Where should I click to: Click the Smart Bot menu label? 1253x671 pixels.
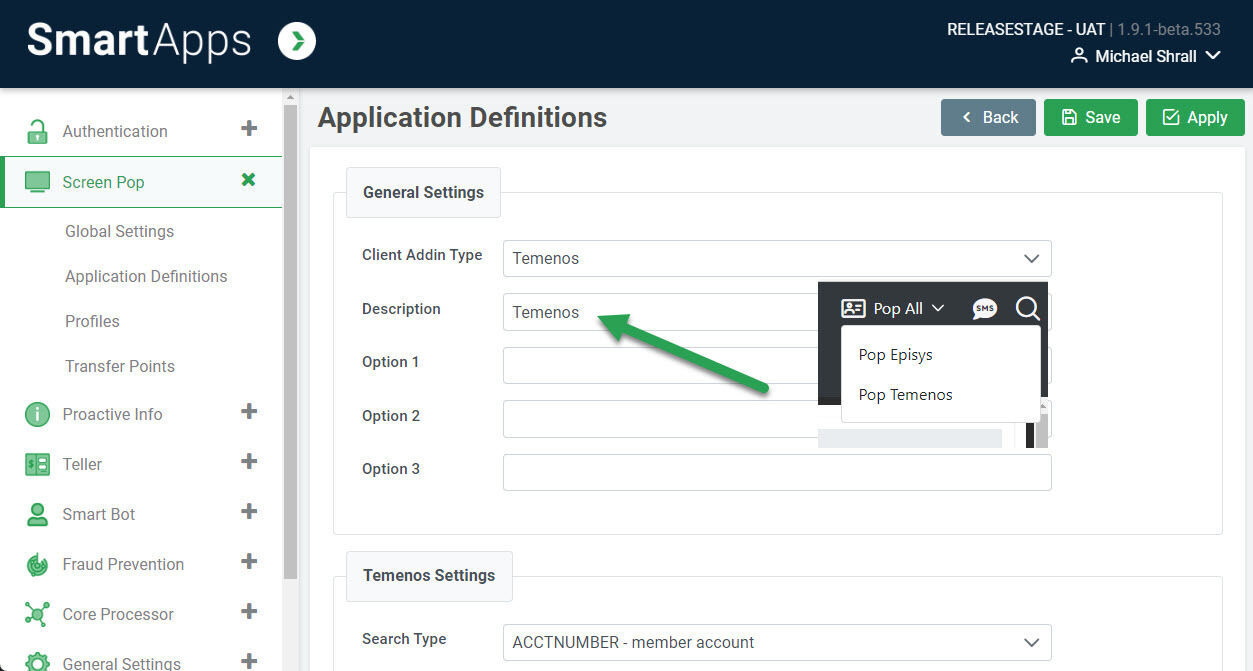coord(99,514)
